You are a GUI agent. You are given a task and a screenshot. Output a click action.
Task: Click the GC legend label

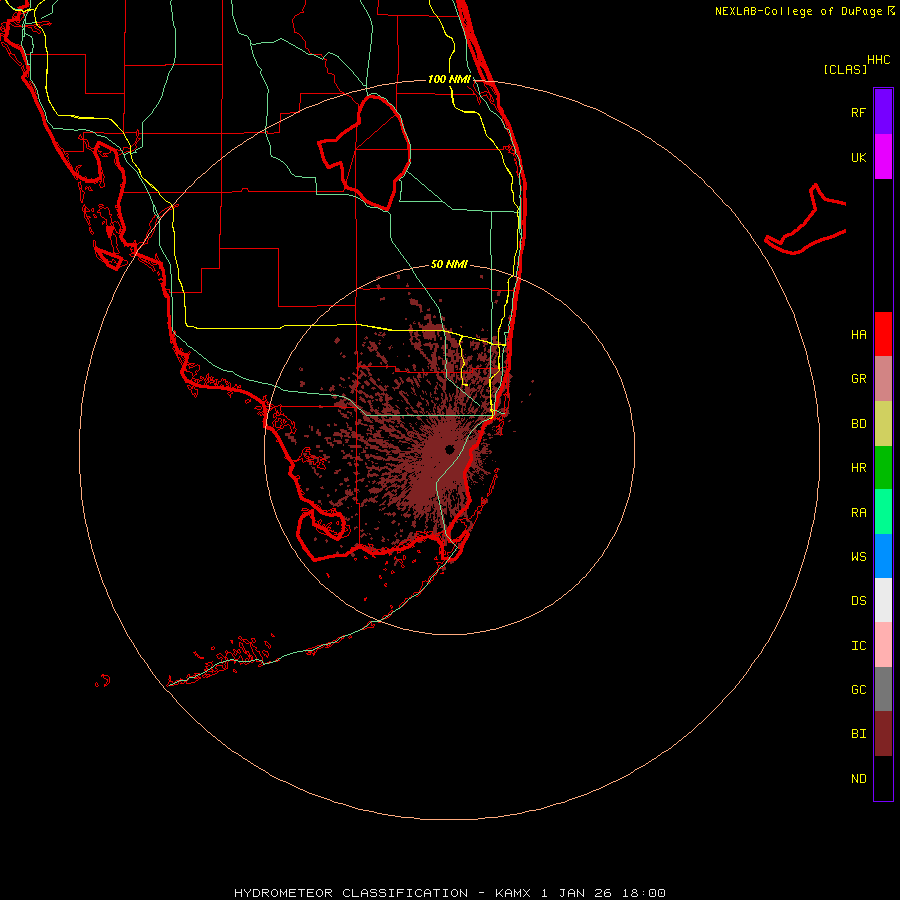[x=858, y=690]
